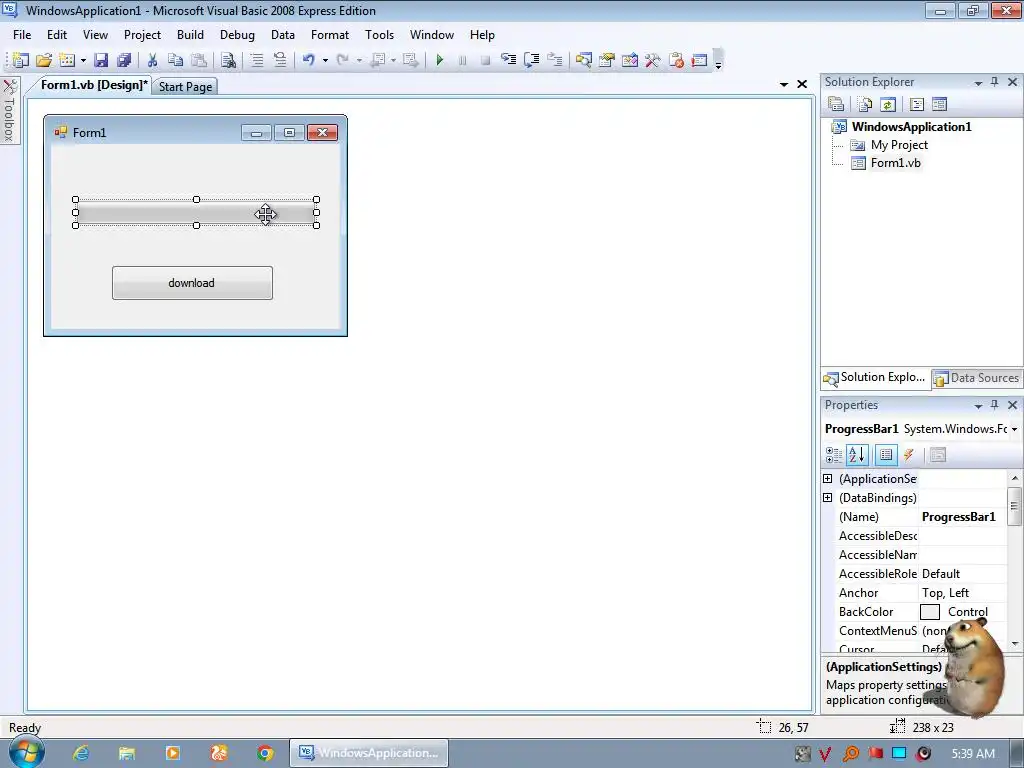The image size is (1024, 768).
Task: Switch to the Start Page tab
Action: tap(185, 87)
